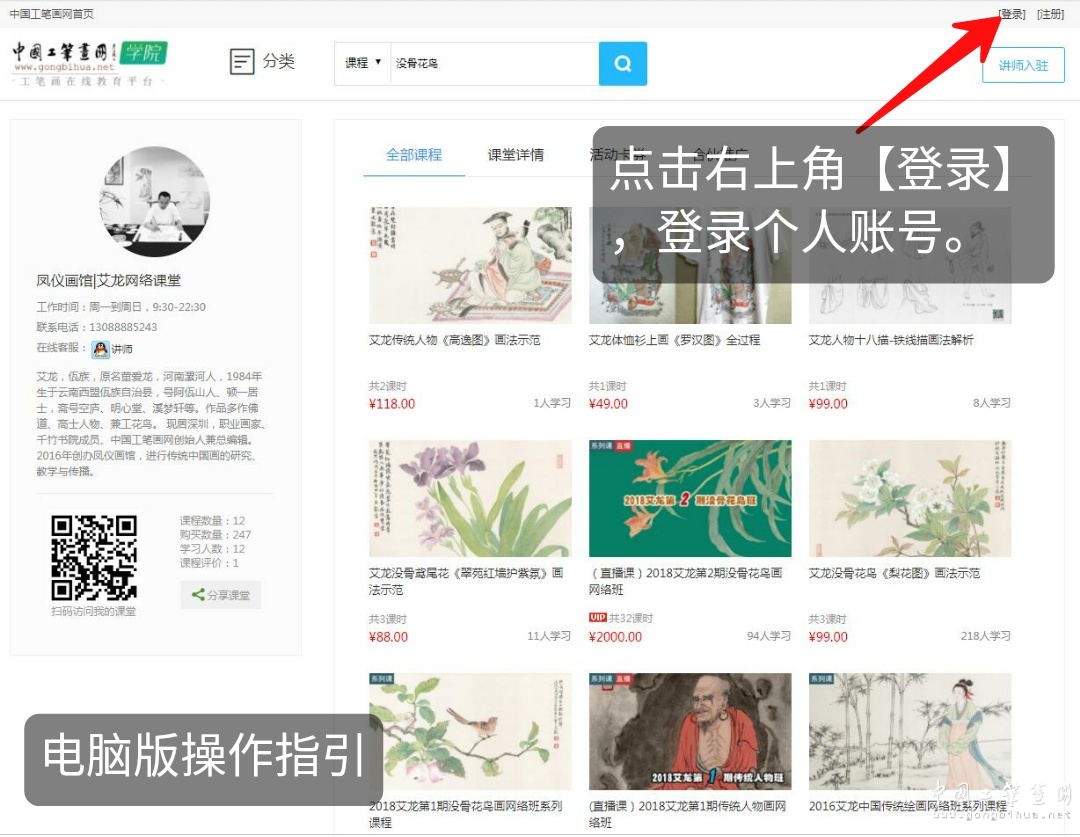Screen dimensions: 1080x837
Task: Click the 登录 link at top right
Action: 1012,14
